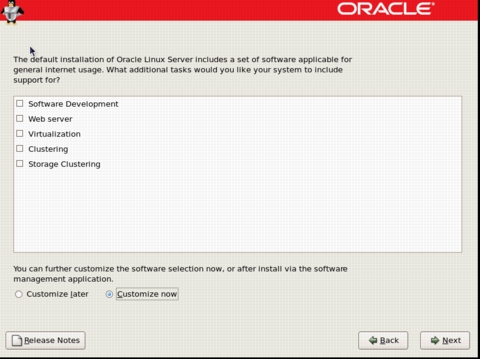Click the Customize later label text
482x360 pixels.
[x=57, y=294]
